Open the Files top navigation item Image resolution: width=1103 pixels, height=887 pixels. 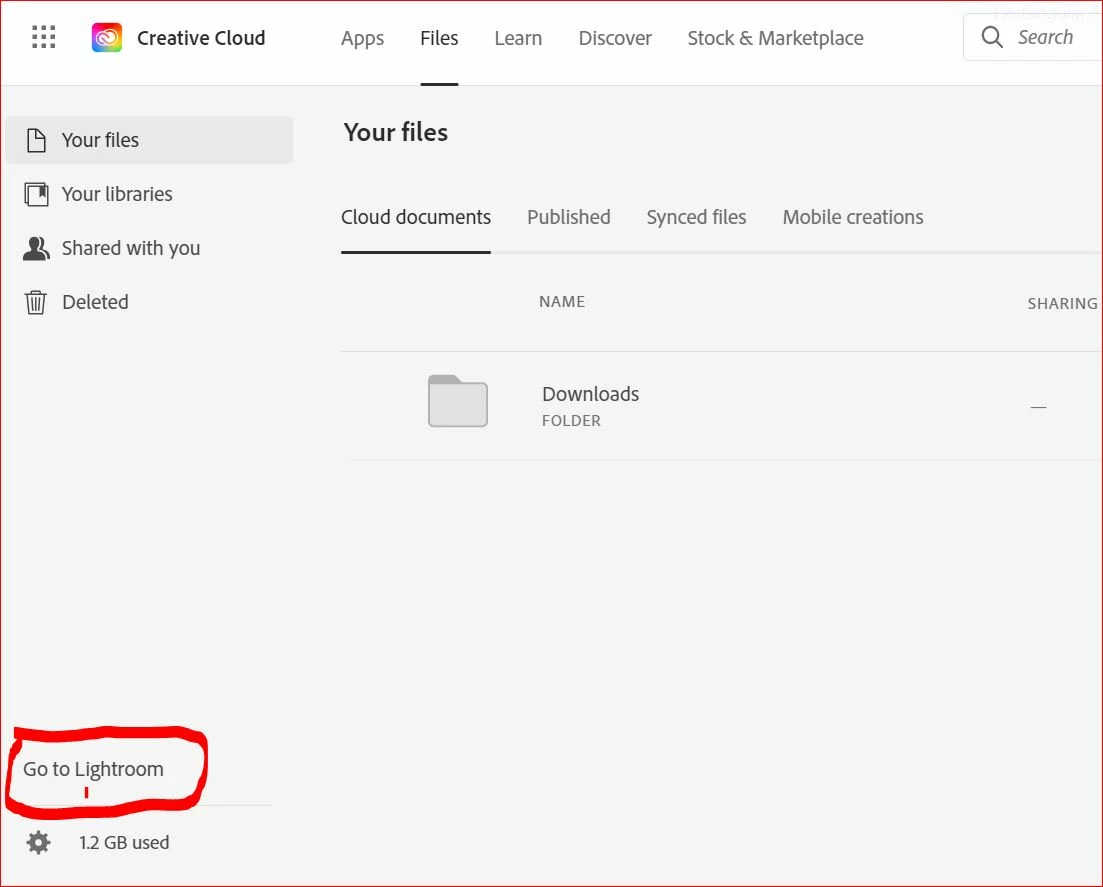tap(439, 38)
